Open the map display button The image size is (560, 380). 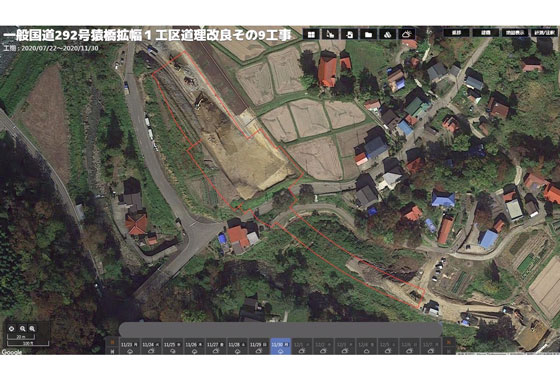pyautogui.click(x=515, y=32)
